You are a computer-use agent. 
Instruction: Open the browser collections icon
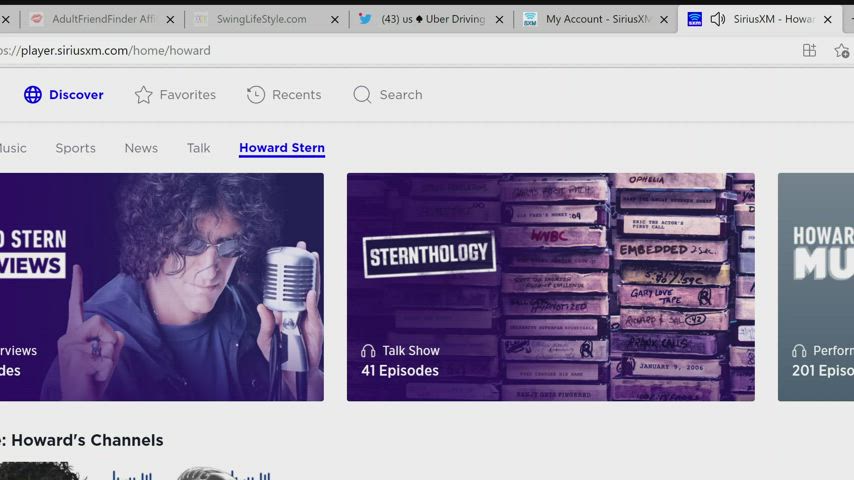coord(809,50)
